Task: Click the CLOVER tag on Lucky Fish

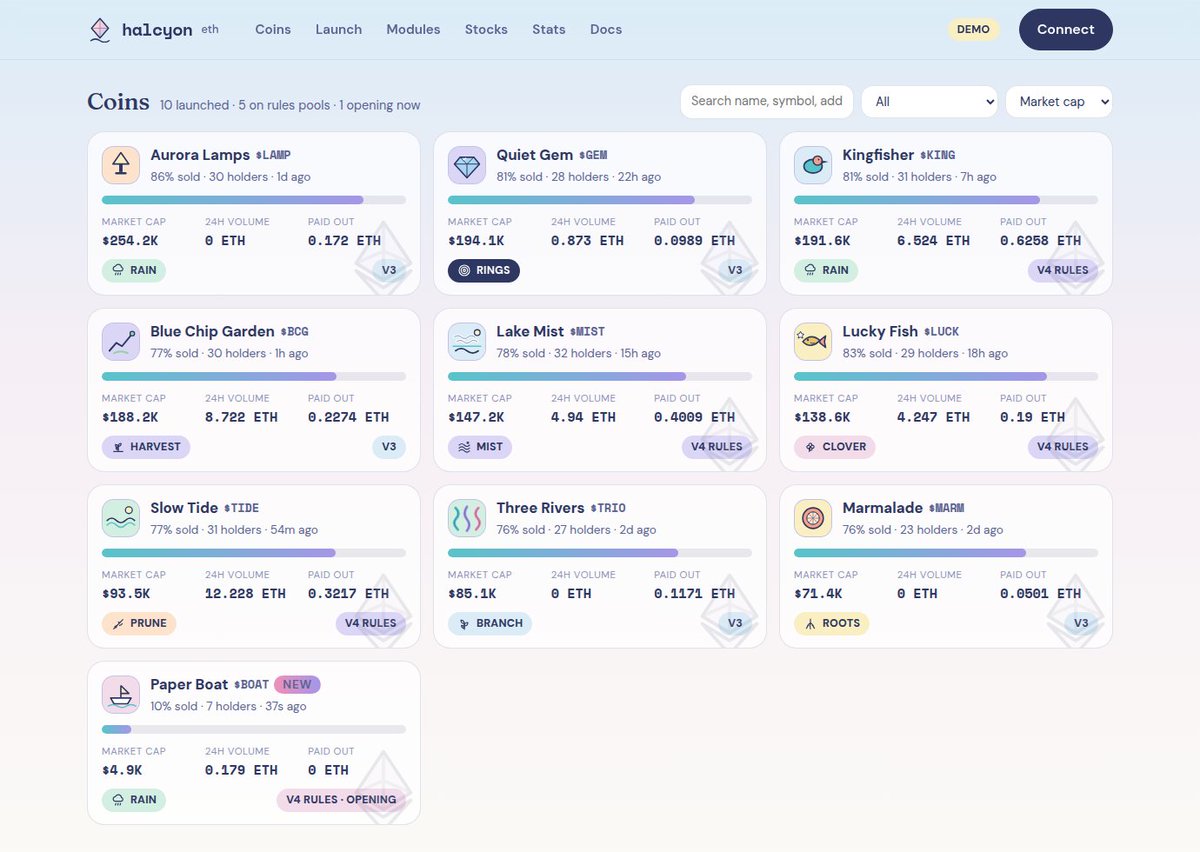Action: pos(835,447)
